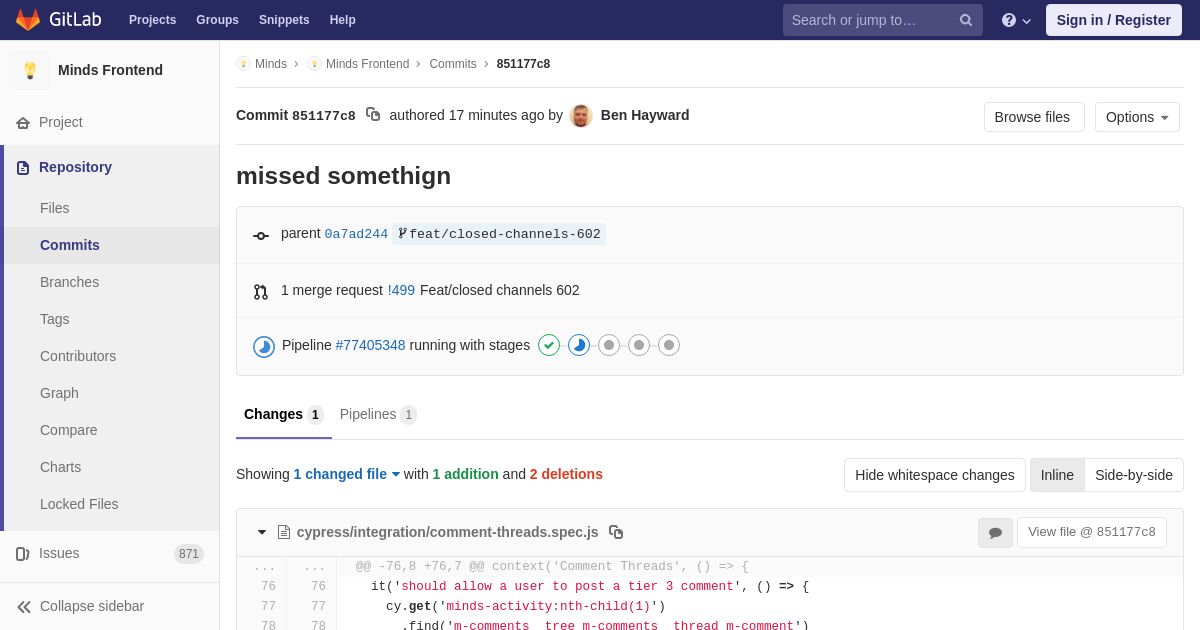Click the Minds Frontend project avatar

30,70
